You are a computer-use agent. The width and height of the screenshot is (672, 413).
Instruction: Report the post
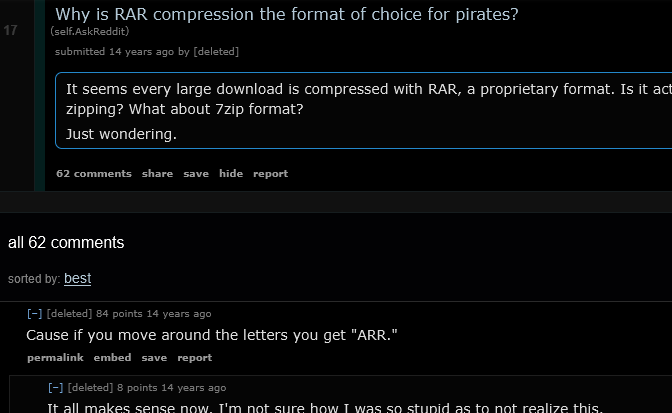pos(270,174)
